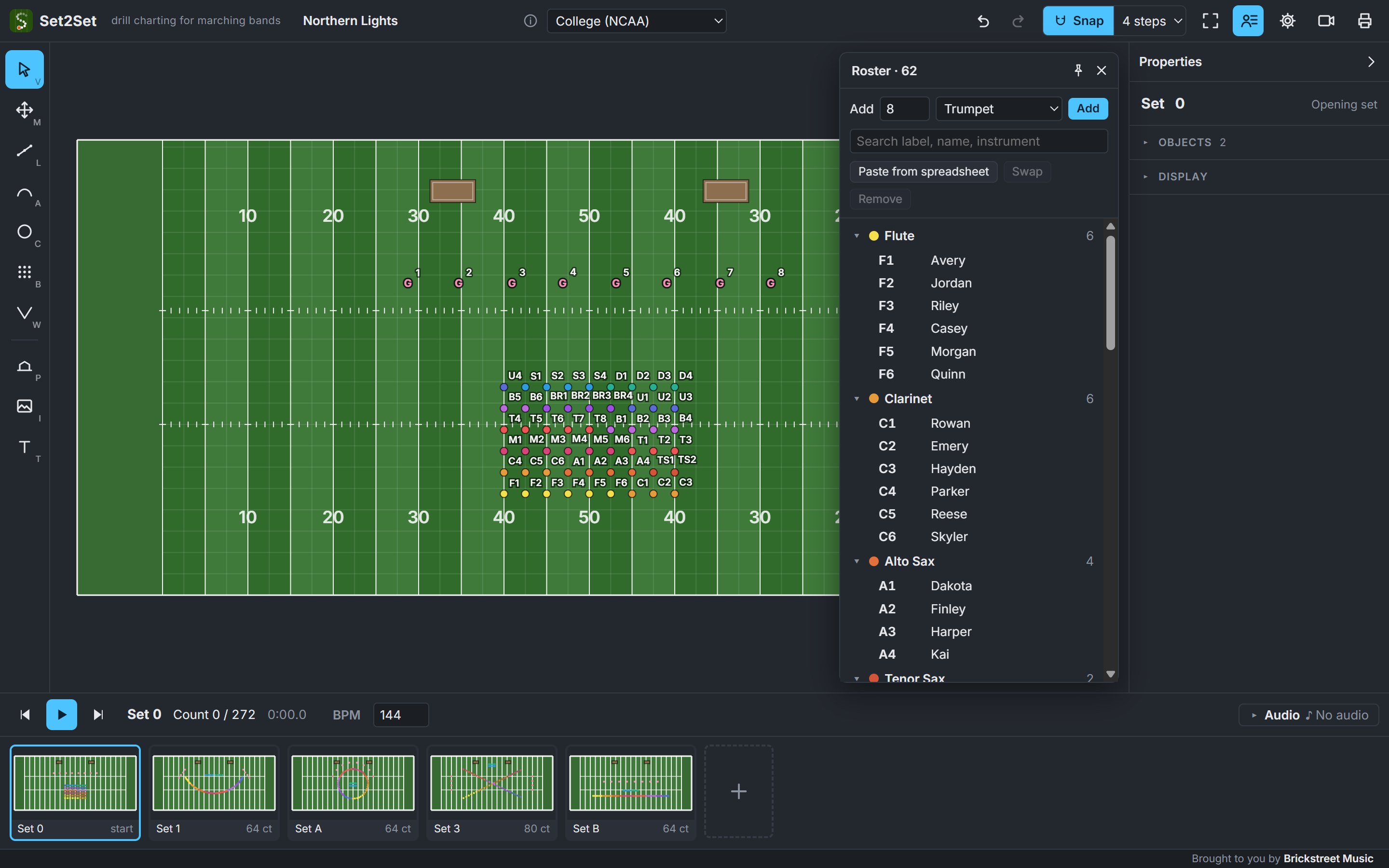Screen dimensions: 1389x868
Task: Click Paste from spreadsheet
Action: click(924, 172)
